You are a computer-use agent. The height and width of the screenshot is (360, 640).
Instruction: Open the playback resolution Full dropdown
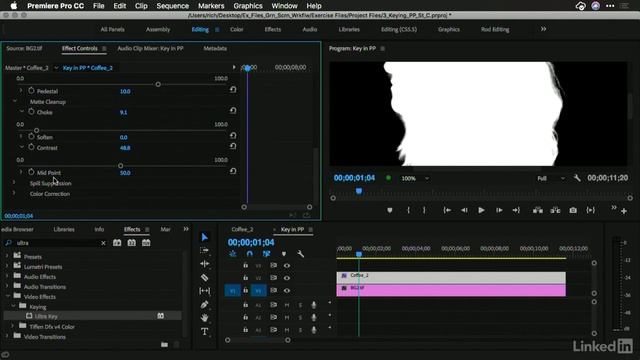point(551,178)
